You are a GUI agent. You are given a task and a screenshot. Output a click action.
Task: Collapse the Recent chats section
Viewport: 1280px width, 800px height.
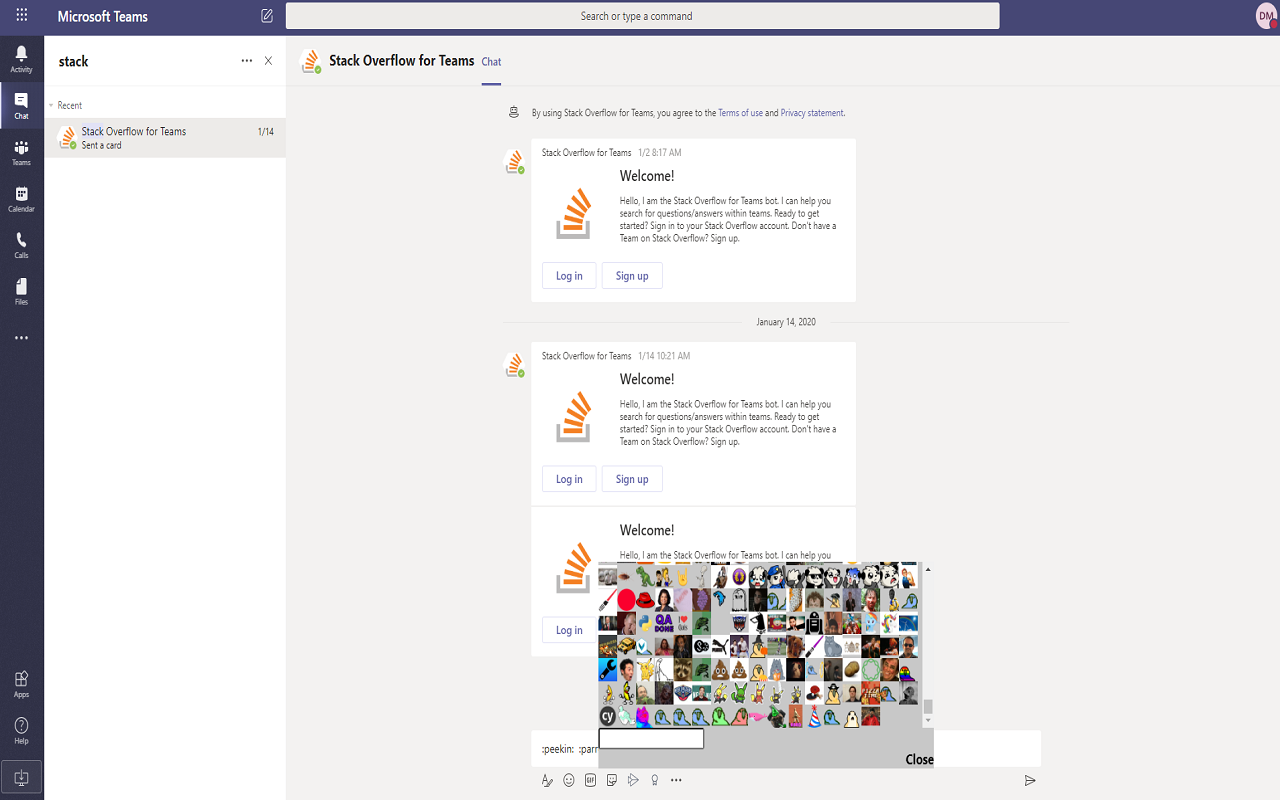[51, 105]
